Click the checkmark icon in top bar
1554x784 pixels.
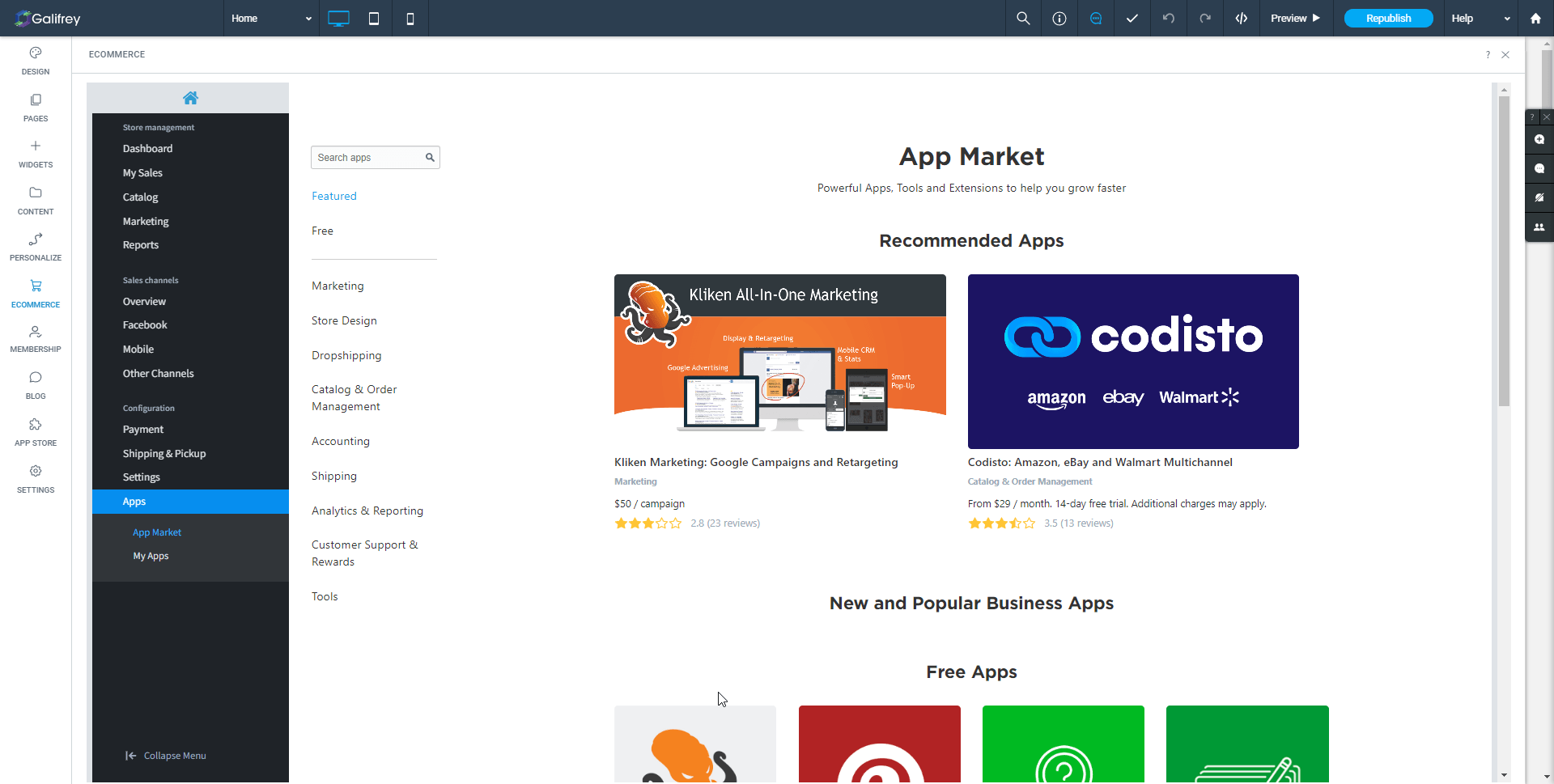1132,19
